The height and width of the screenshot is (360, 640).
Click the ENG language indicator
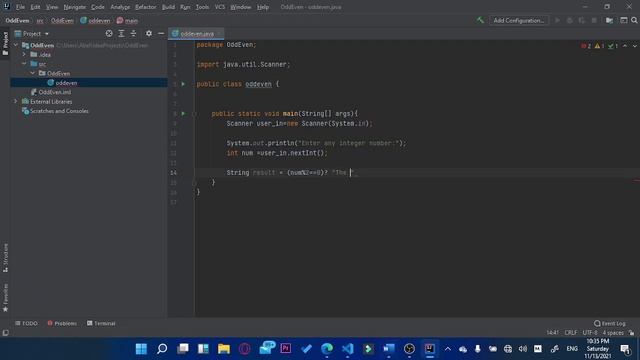point(572,349)
